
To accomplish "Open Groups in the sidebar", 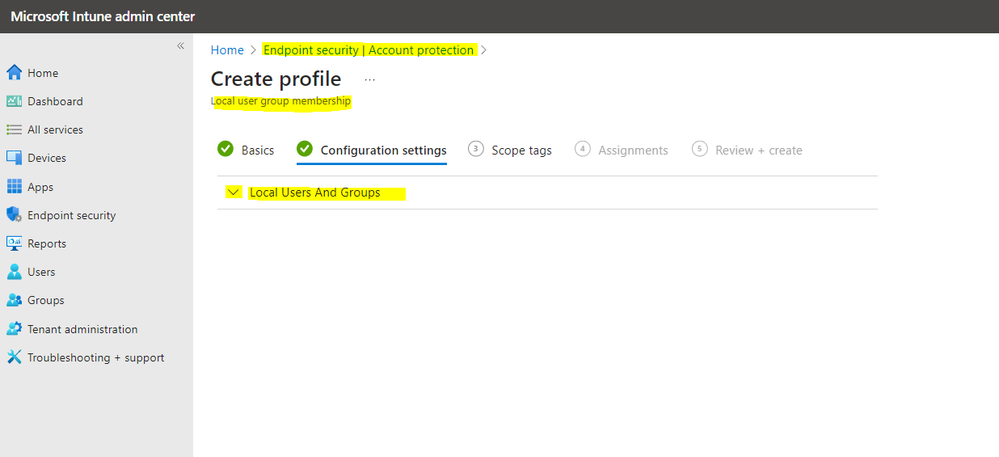I will [x=46, y=300].
